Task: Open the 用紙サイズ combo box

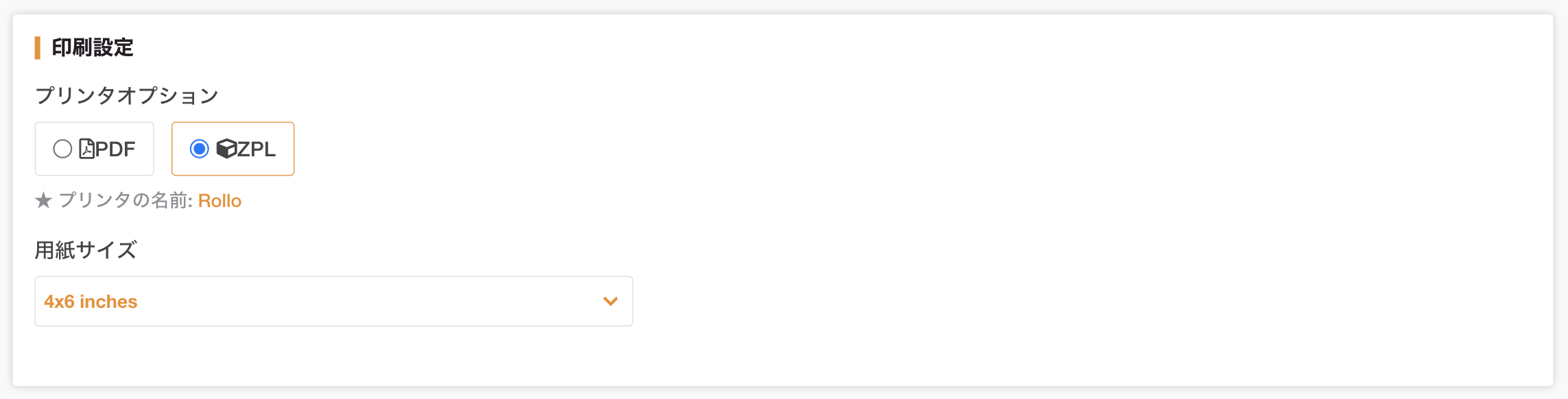Action: [334, 301]
